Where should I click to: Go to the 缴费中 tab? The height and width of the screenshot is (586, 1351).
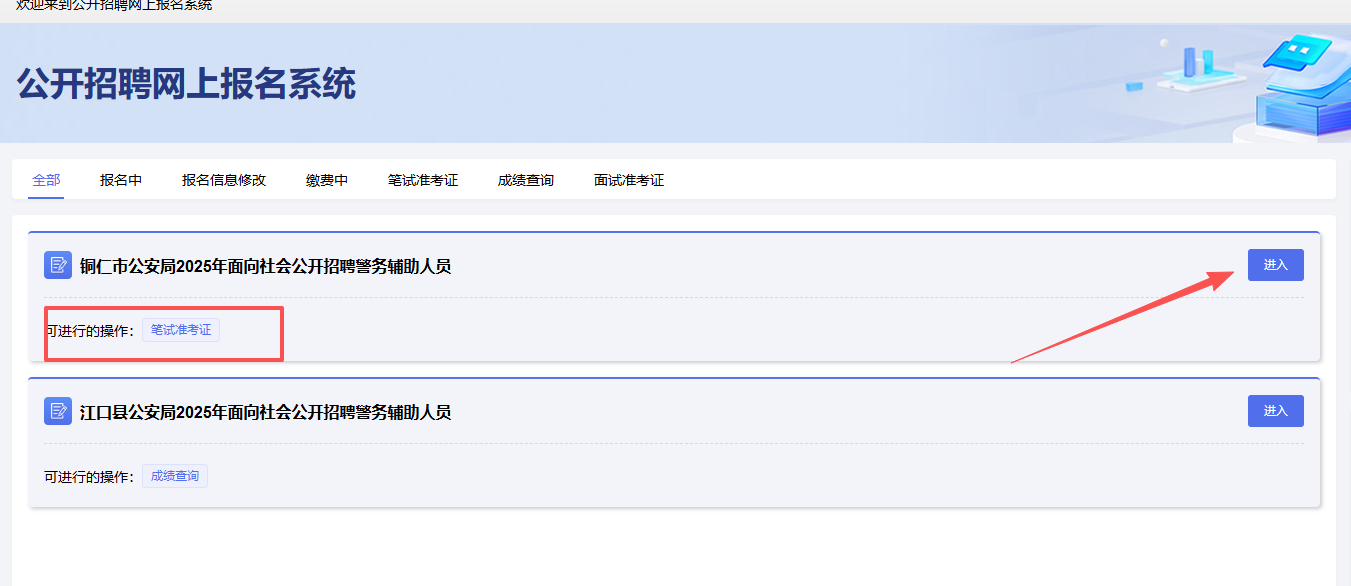point(327,180)
